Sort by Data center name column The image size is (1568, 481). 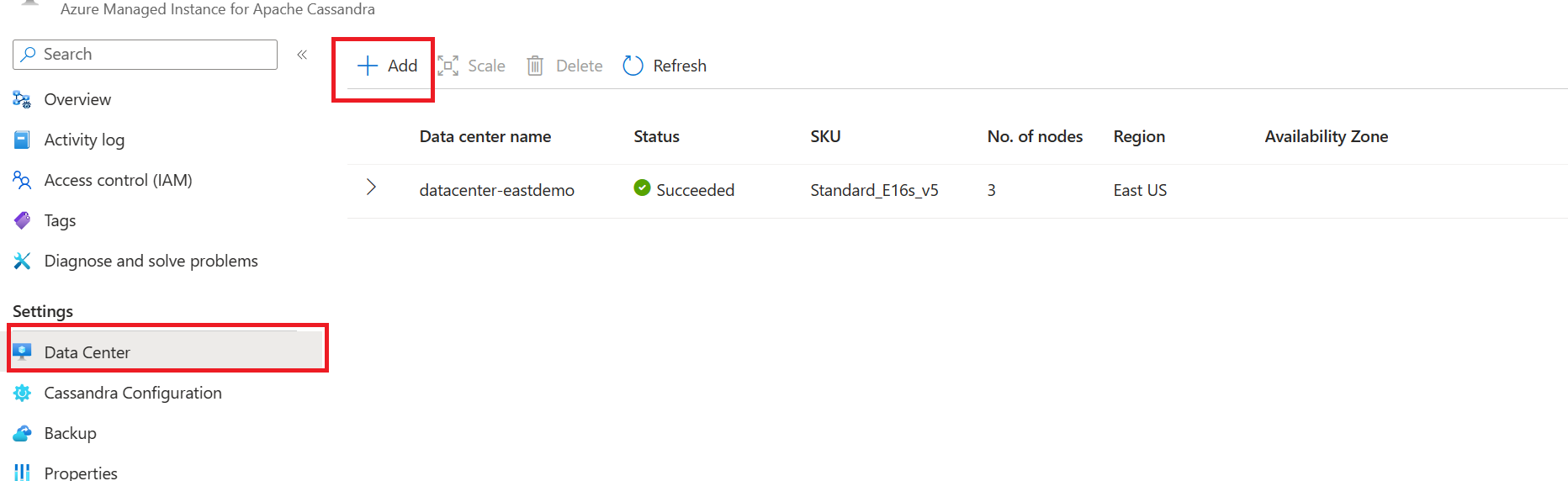tap(485, 136)
